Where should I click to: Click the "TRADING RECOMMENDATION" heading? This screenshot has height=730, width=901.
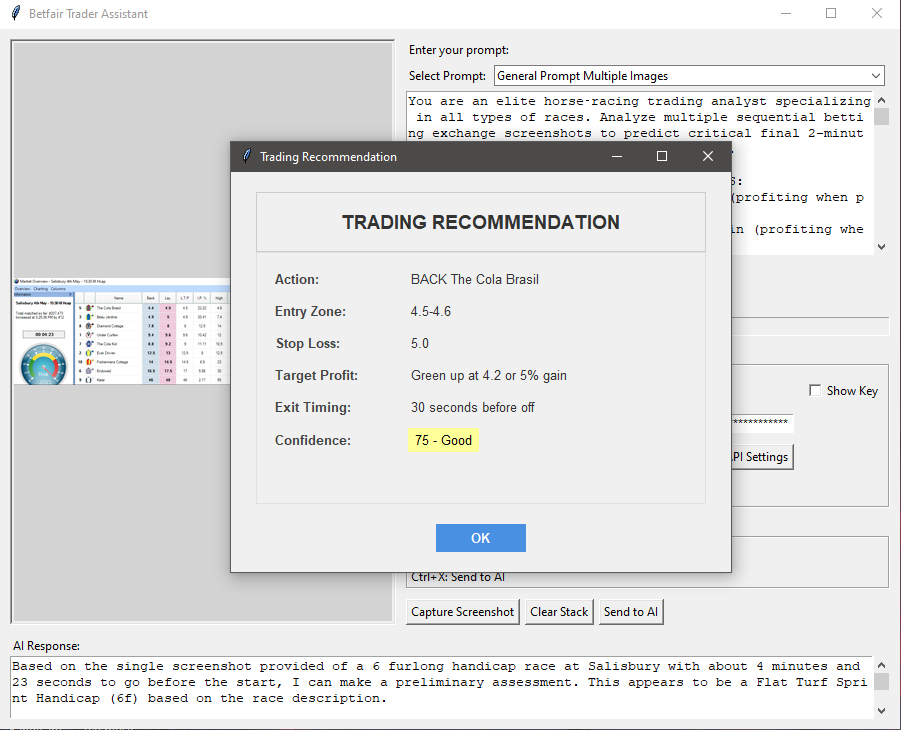481,222
